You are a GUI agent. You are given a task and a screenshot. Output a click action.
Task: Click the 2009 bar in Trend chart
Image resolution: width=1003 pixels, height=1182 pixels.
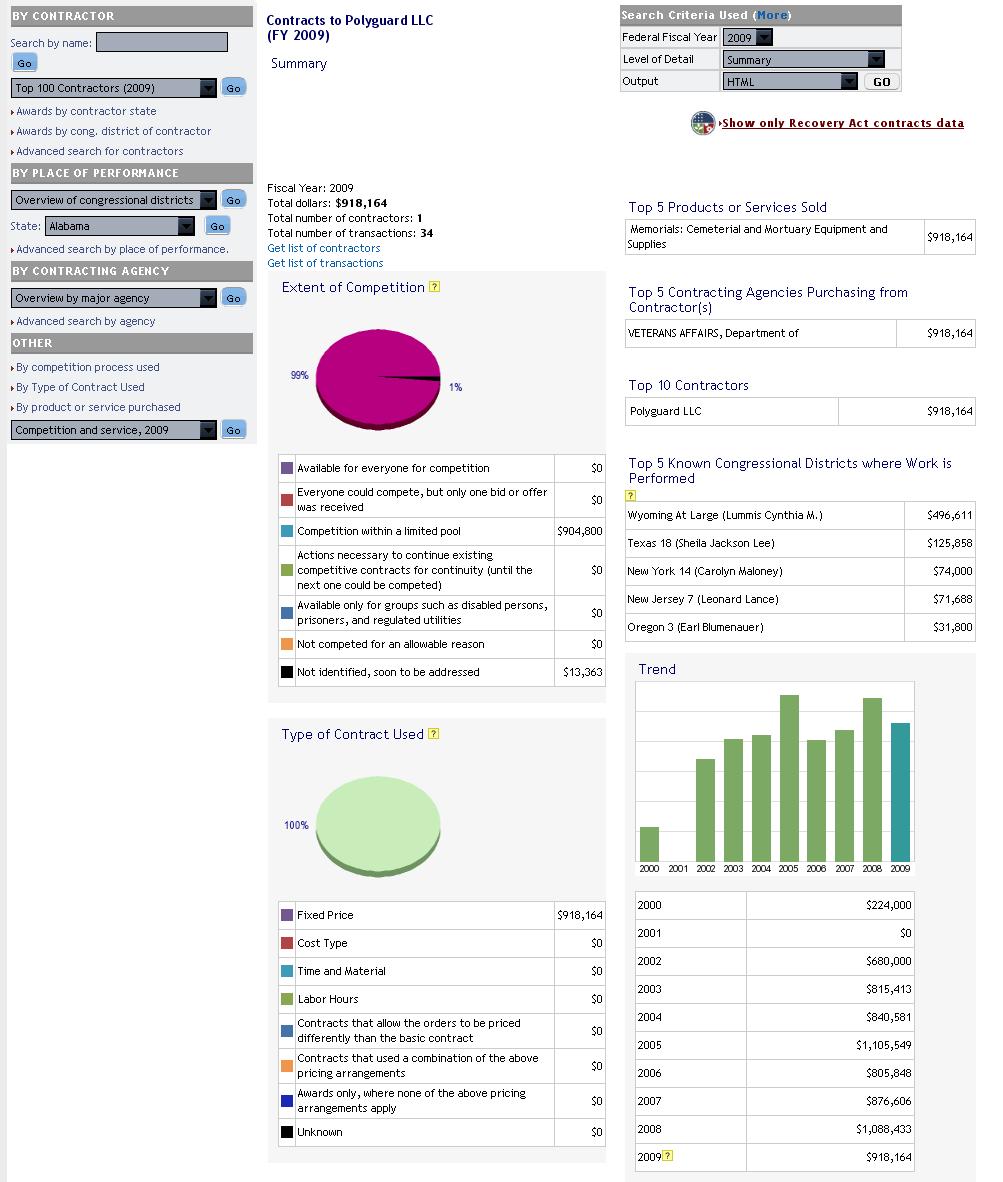point(900,792)
